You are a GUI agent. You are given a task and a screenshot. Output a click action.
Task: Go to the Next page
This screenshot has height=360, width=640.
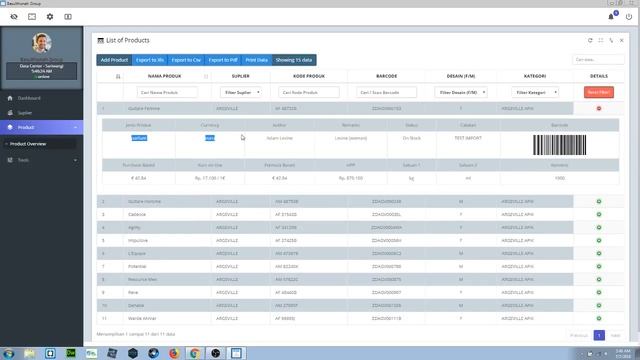coord(616,336)
